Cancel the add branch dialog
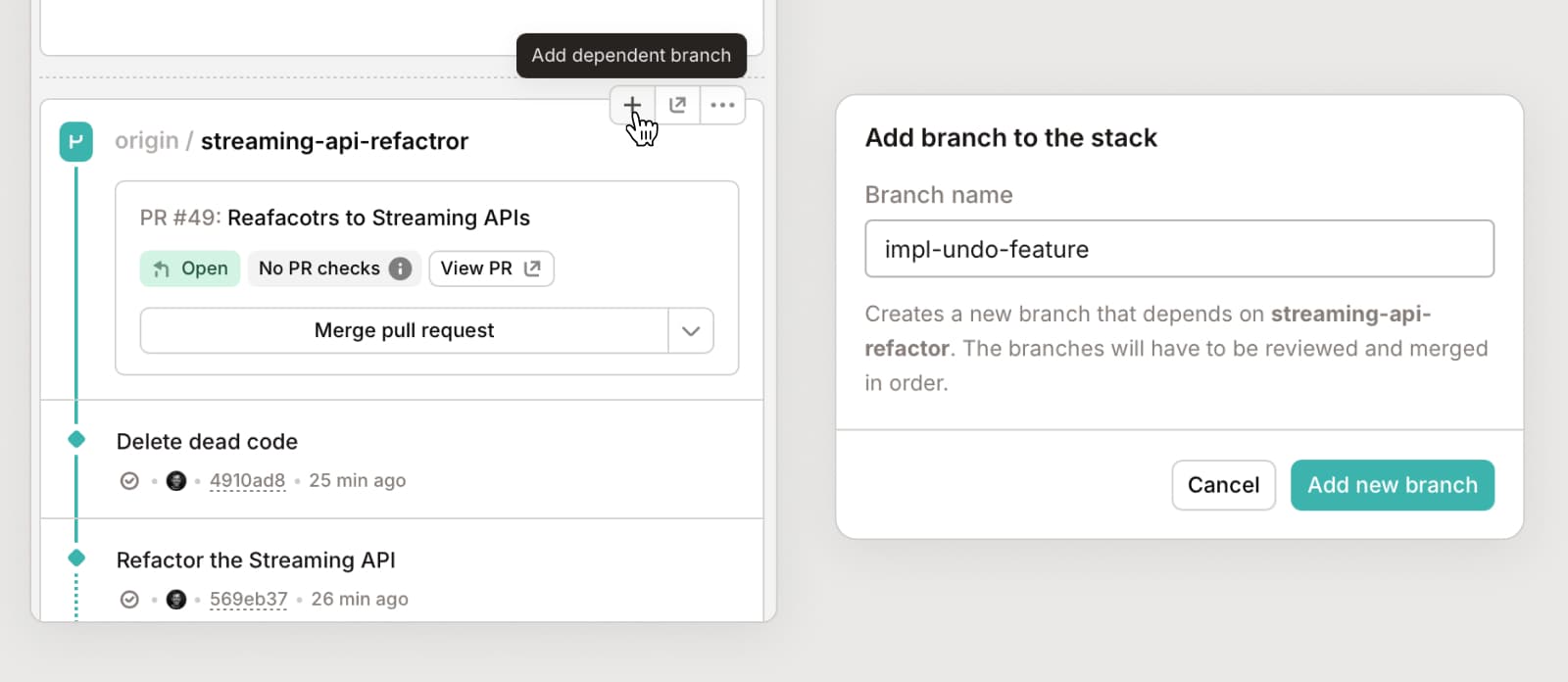The image size is (1568, 682). click(1223, 485)
